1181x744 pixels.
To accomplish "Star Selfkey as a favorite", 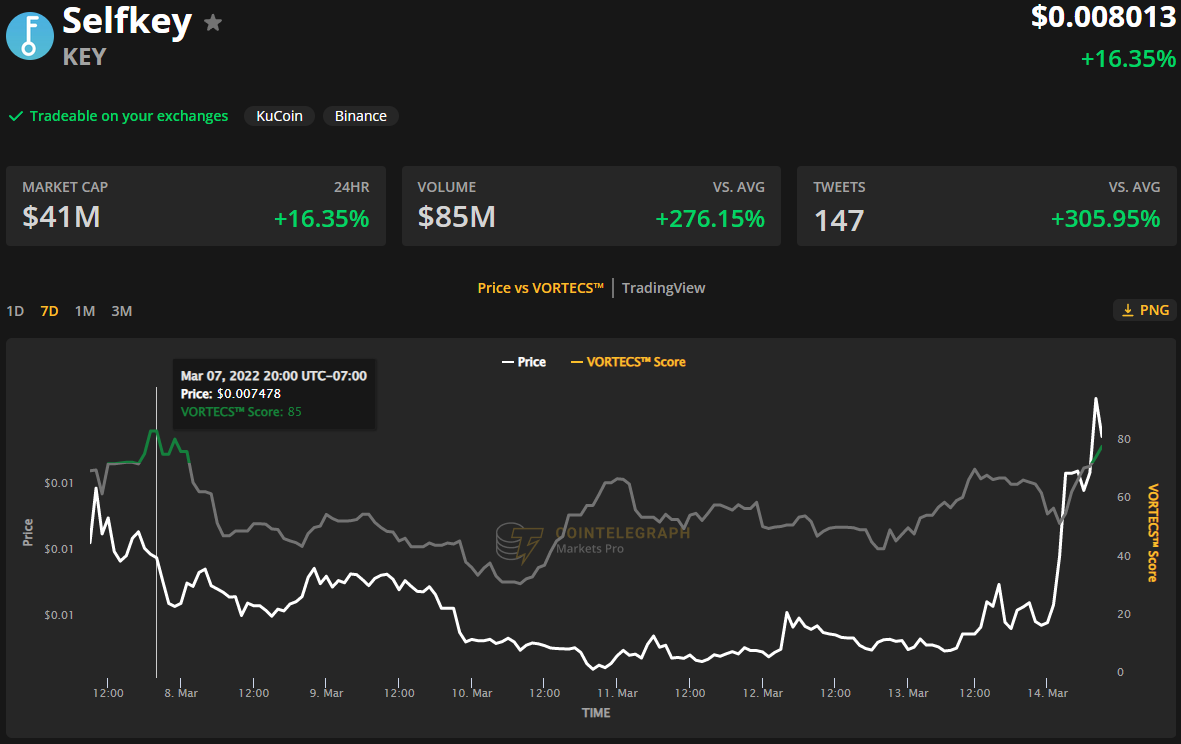I will pos(213,23).
